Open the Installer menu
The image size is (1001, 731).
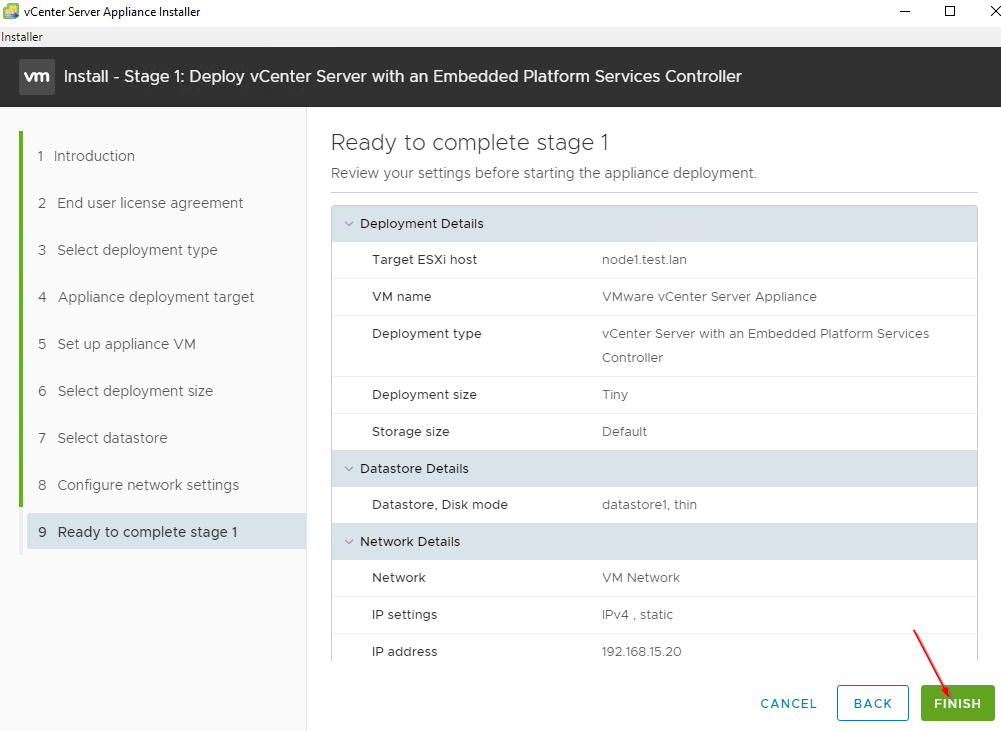[22, 37]
